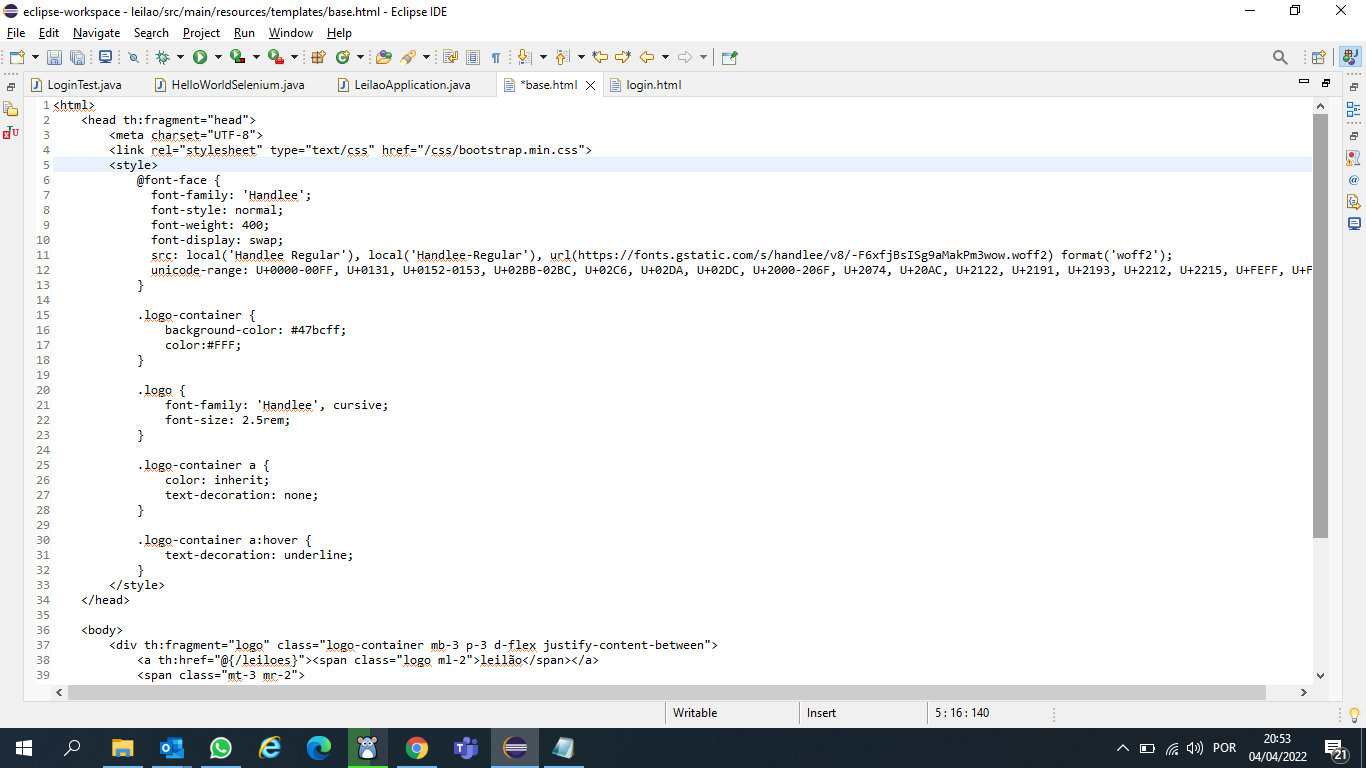This screenshot has height=768, width=1366.
Task: Click the editor horizontal scrollbar thumb
Action: pos(667,692)
